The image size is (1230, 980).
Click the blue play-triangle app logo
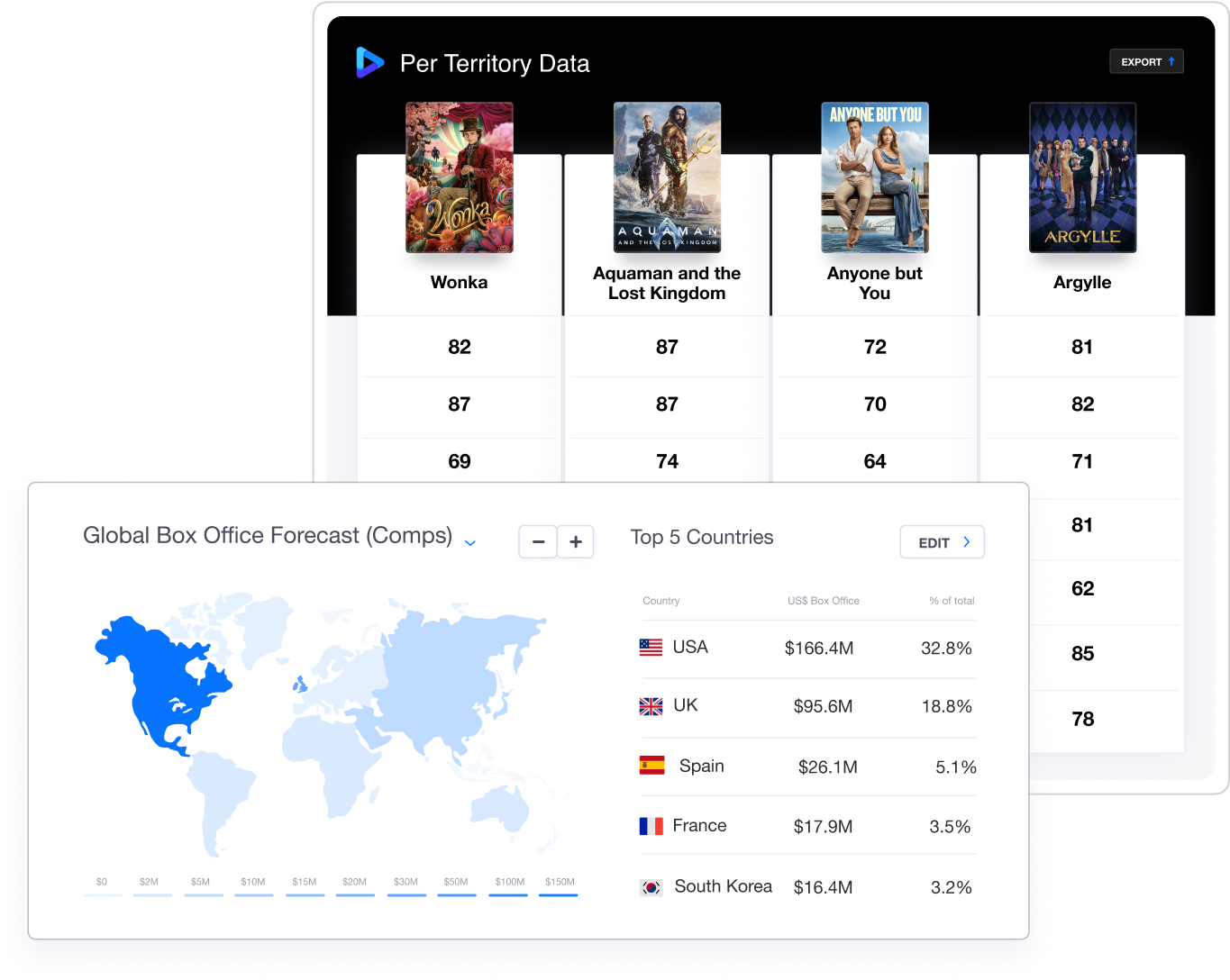[369, 63]
